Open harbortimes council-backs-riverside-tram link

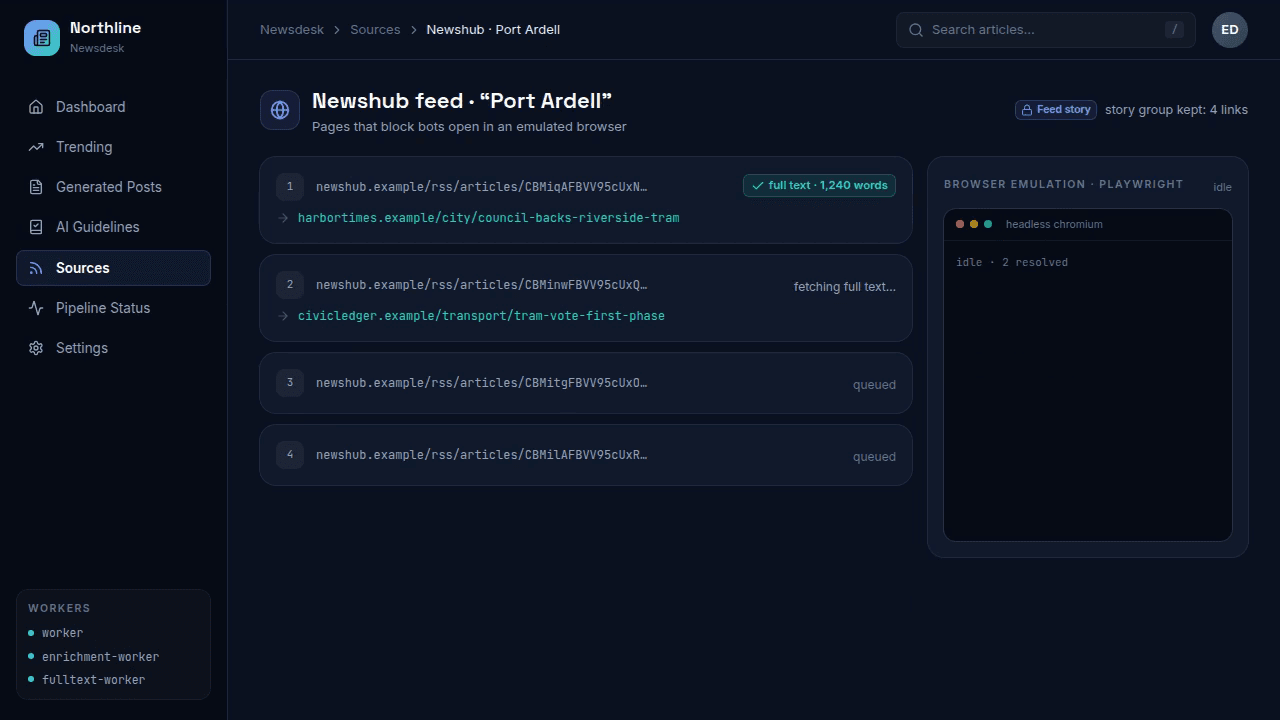(x=489, y=218)
